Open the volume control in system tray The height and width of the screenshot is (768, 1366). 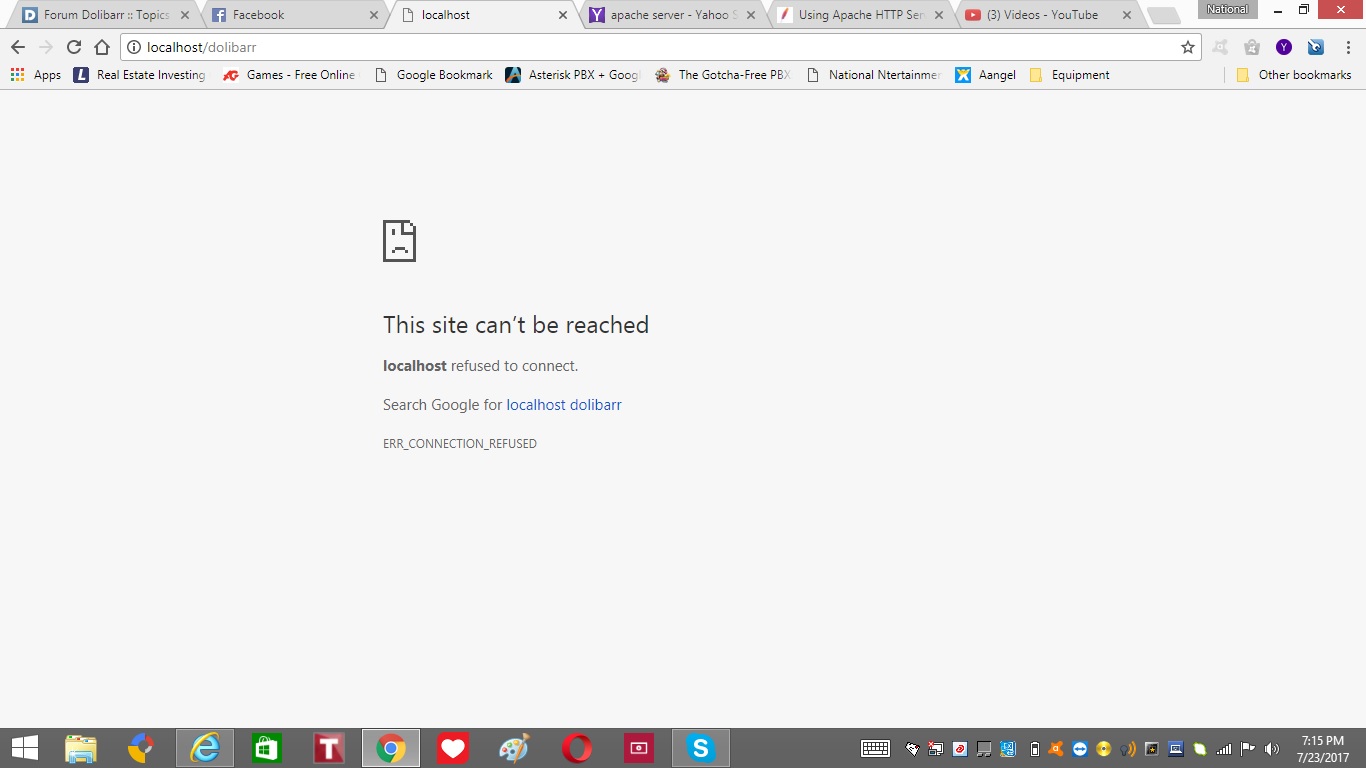click(1272, 749)
